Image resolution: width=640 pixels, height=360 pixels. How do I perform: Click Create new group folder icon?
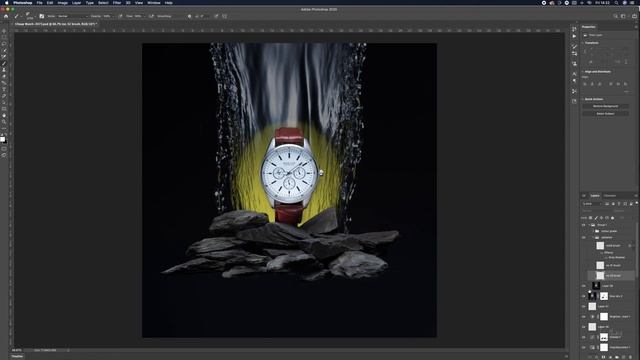pos(617,357)
